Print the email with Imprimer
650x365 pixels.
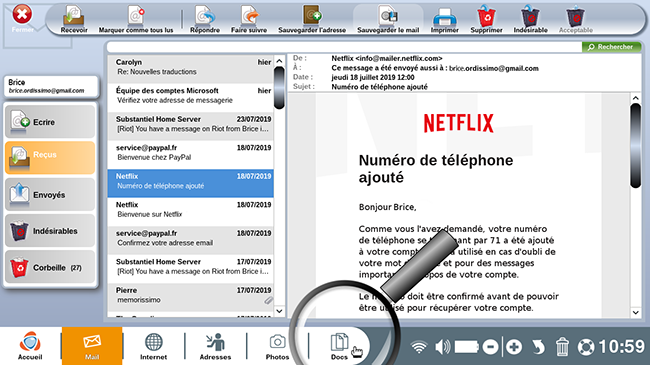[444, 20]
